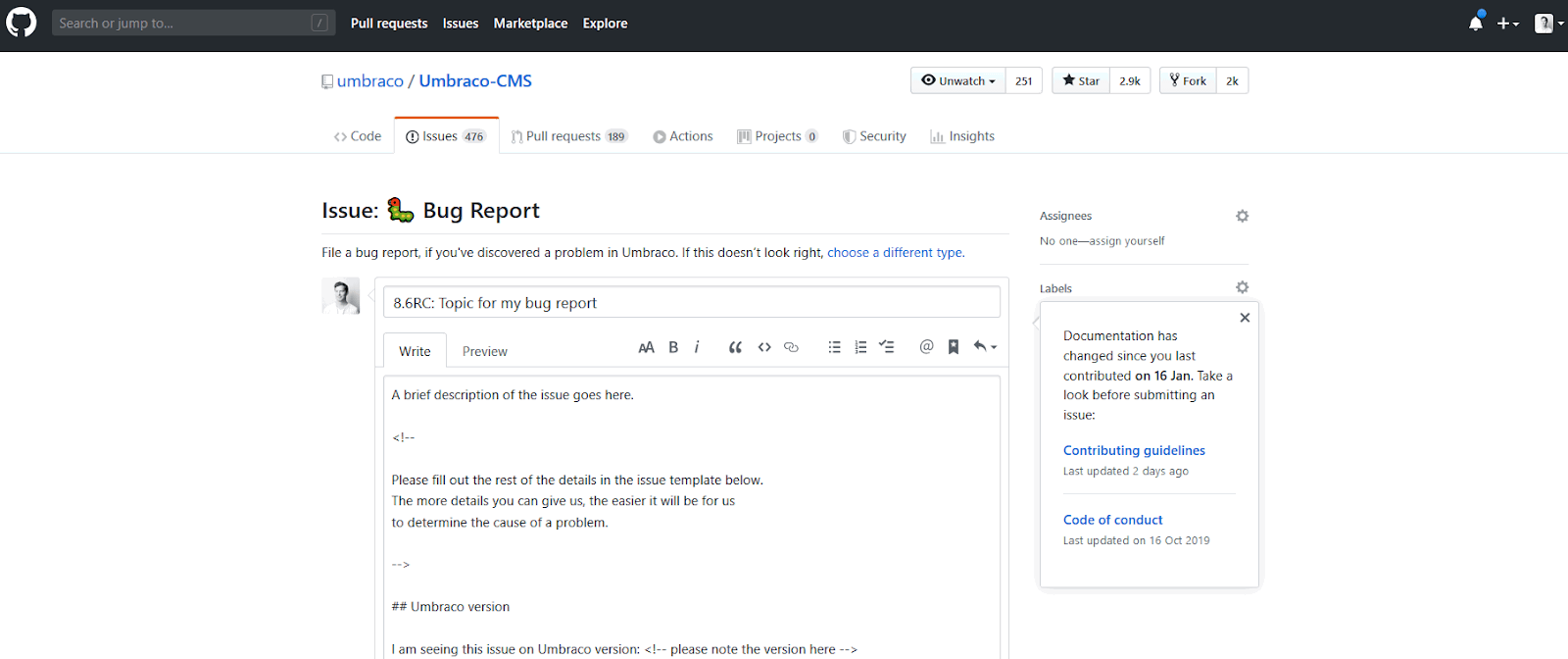1568x659 pixels.
Task: Insert a numbered list
Action: (x=860, y=347)
